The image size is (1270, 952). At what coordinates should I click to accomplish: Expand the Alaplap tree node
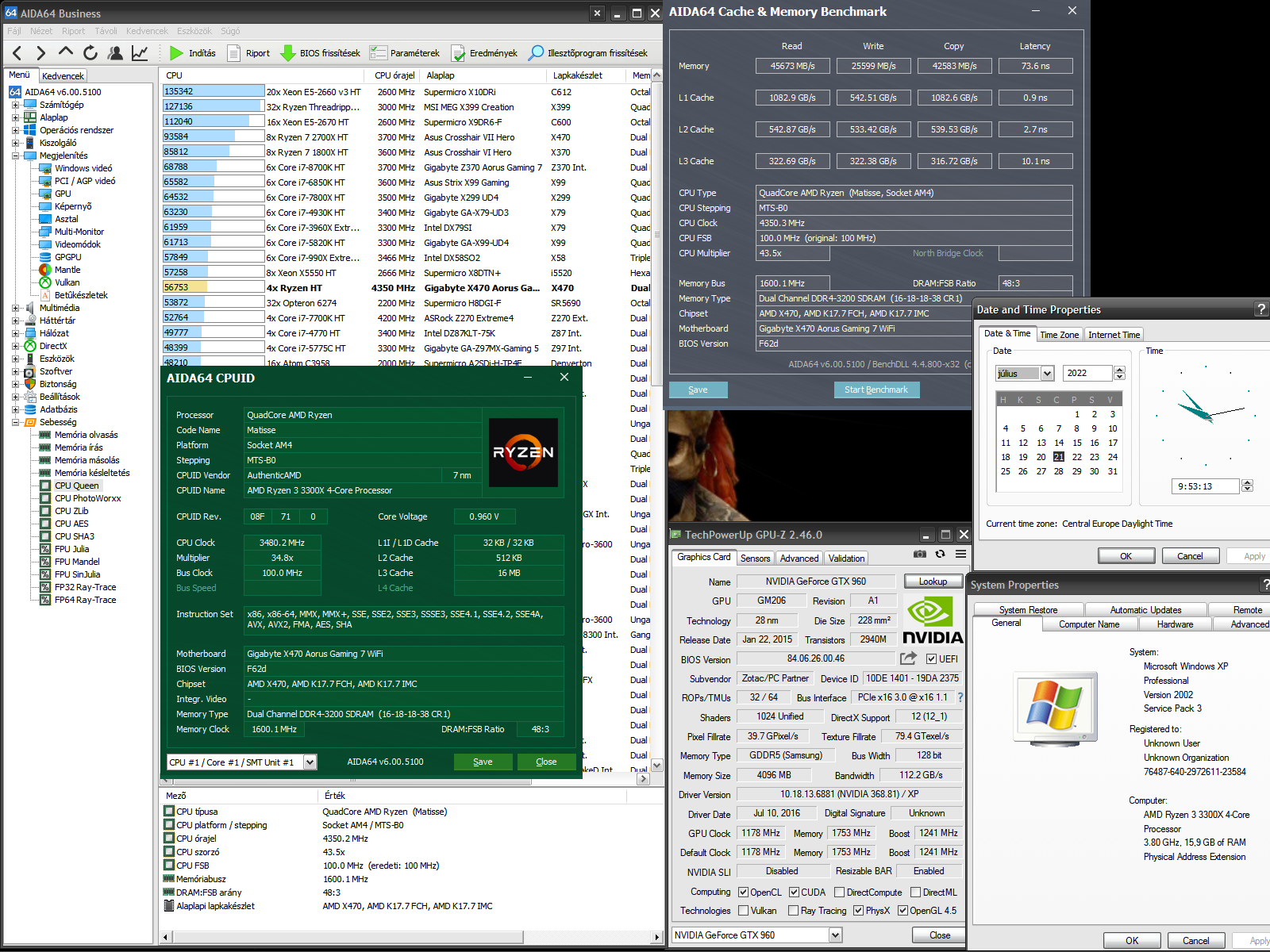(x=15, y=117)
